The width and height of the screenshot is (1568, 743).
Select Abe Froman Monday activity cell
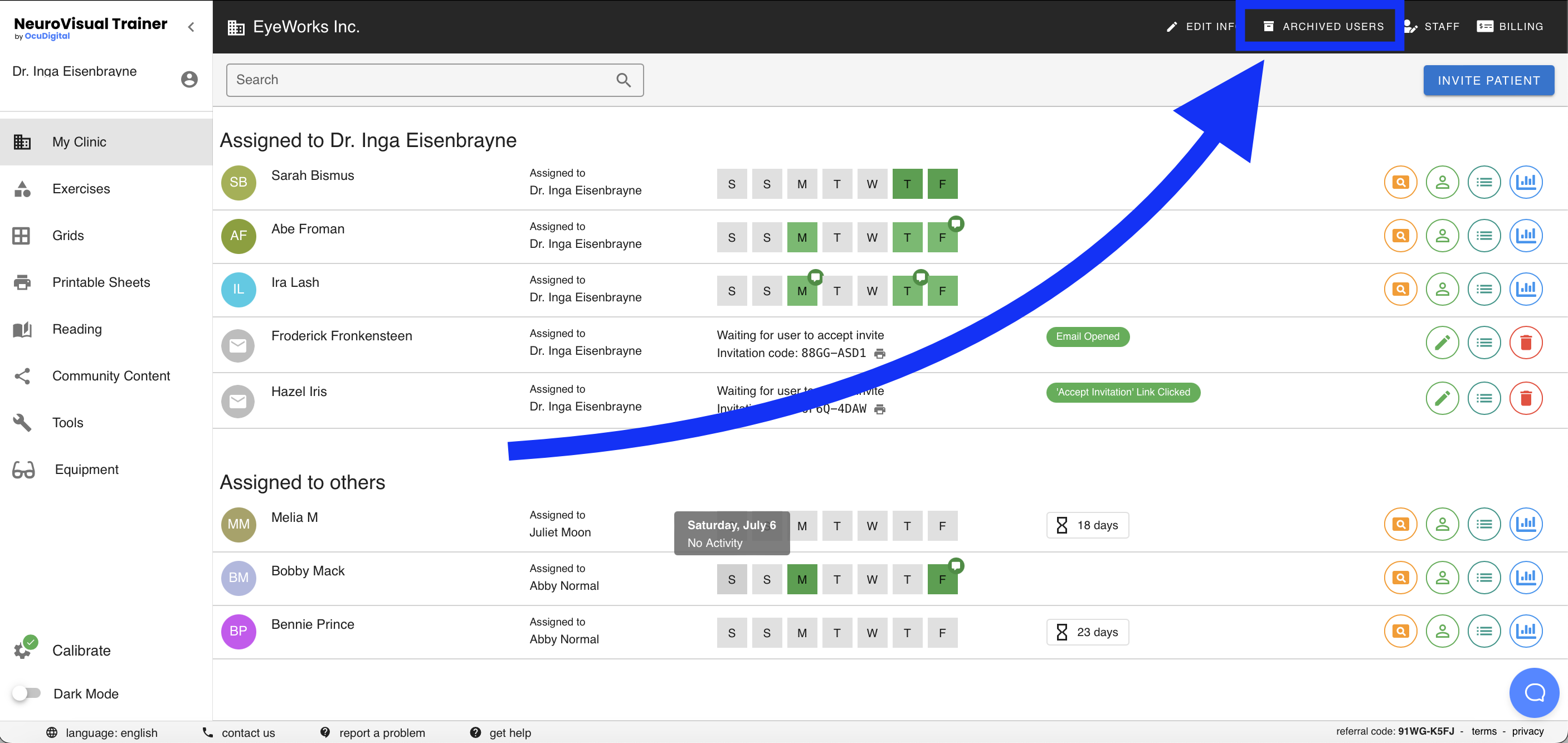[x=802, y=237]
